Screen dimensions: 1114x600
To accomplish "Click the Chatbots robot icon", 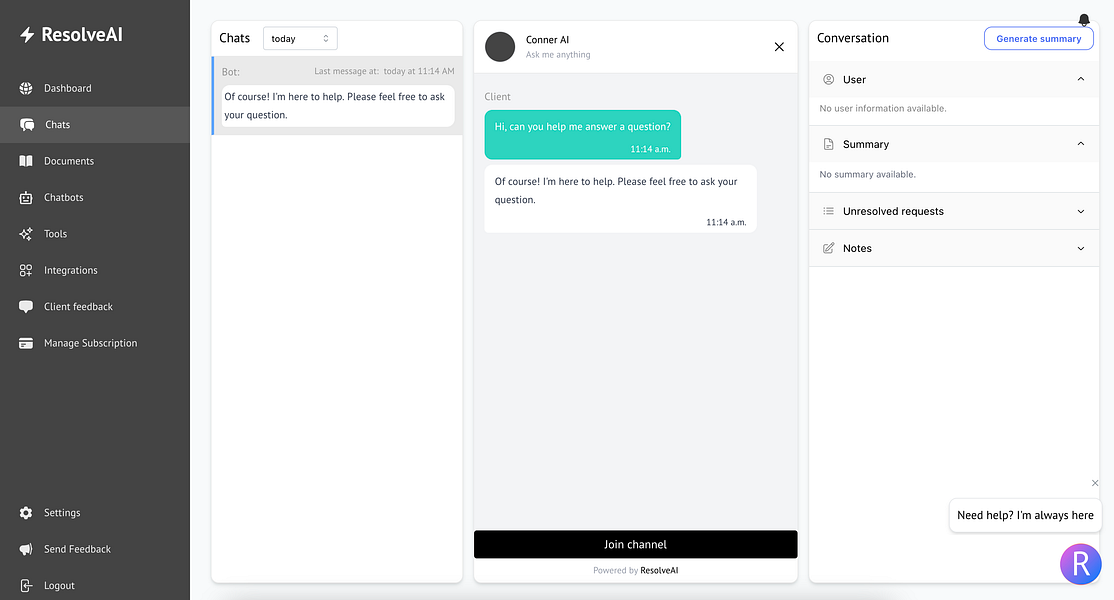I will [x=26, y=197].
